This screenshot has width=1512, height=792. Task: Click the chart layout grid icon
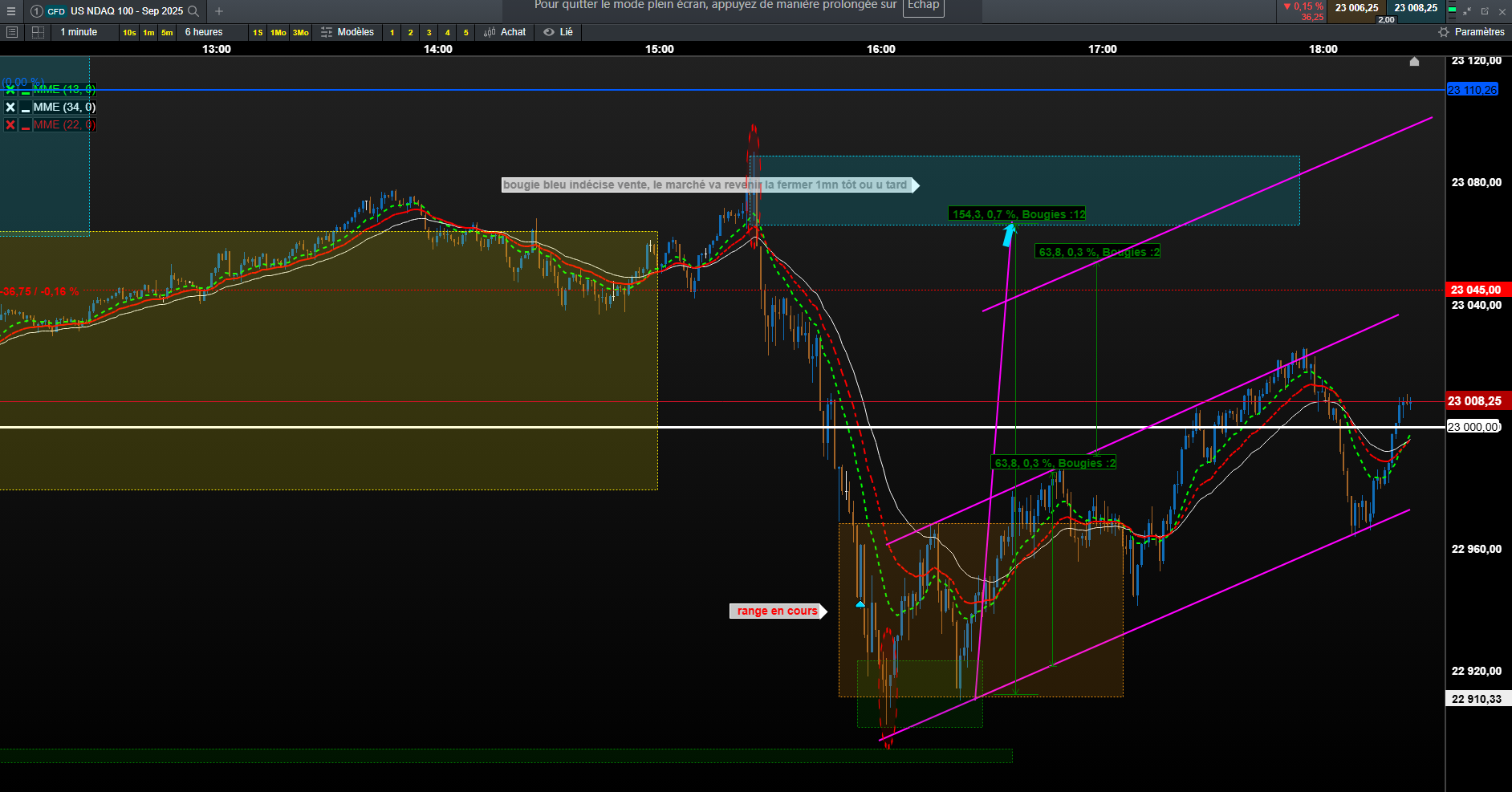[38, 32]
